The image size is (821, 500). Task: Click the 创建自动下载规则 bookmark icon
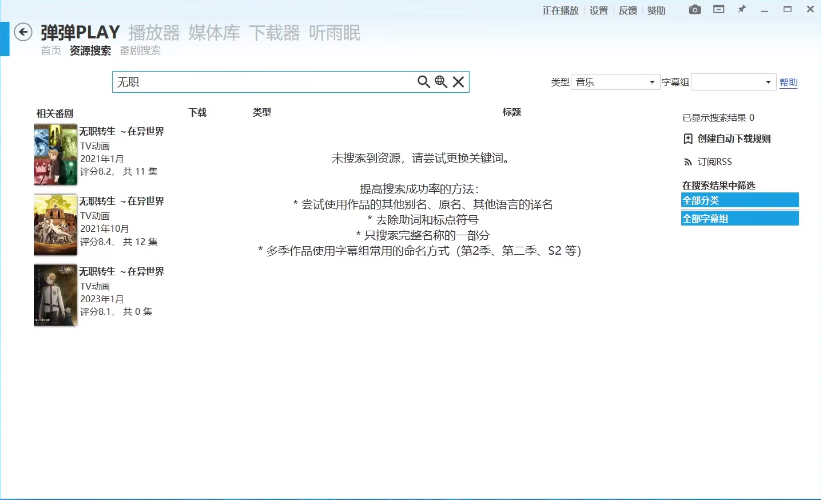tap(688, 139)
